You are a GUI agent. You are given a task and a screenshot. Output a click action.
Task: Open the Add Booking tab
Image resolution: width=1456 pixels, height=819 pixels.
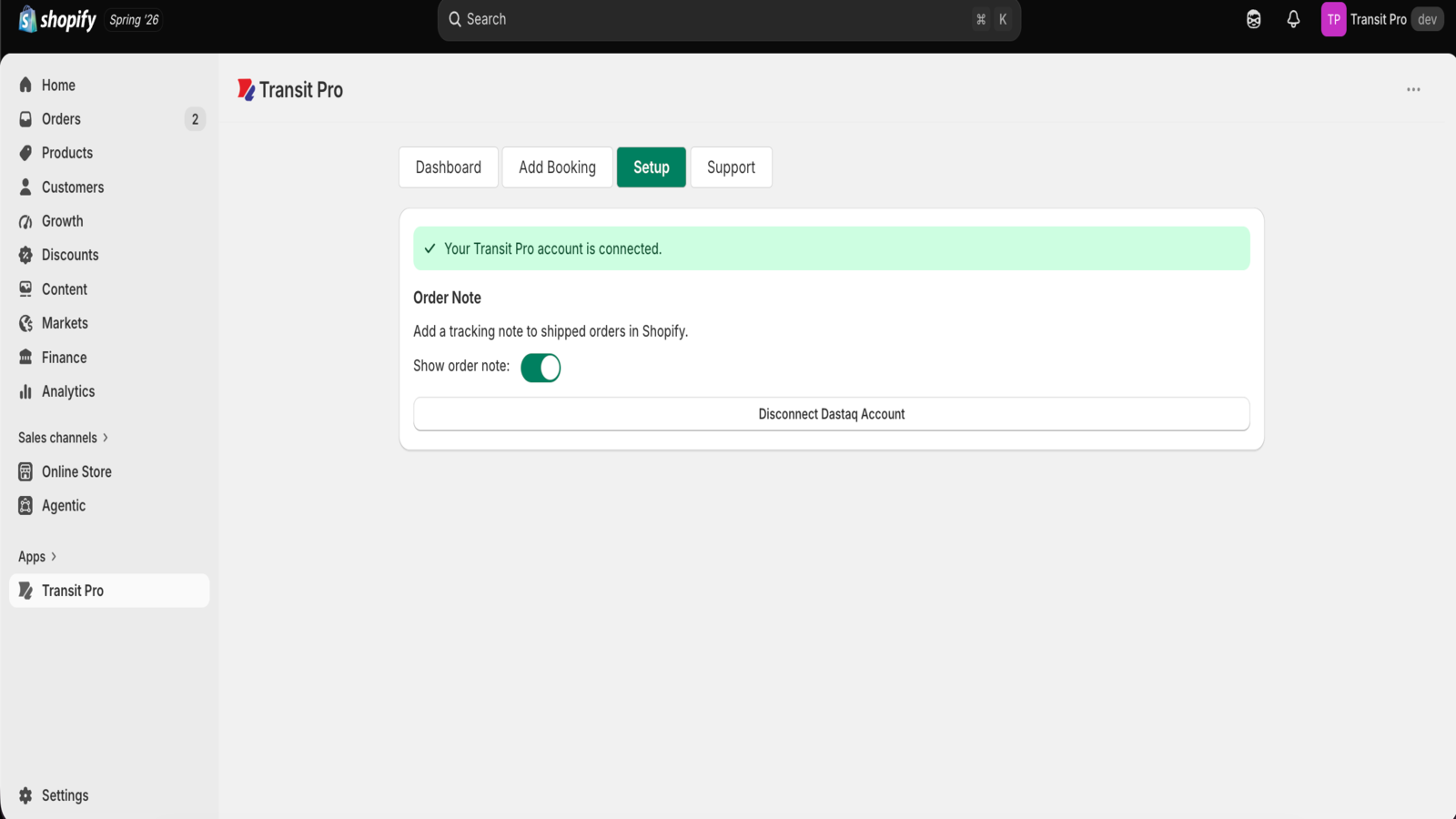tap(558, 167)
